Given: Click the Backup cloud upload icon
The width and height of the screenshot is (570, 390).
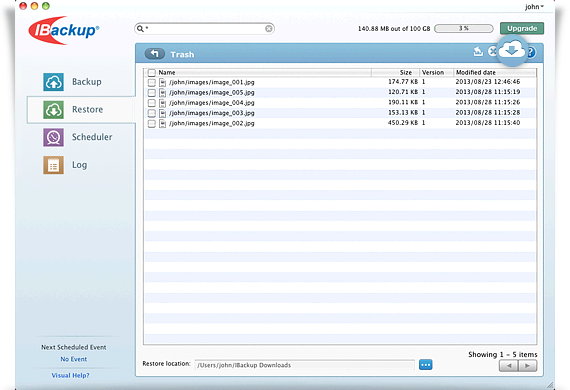Looking at the screenshot, I should 53,82.
